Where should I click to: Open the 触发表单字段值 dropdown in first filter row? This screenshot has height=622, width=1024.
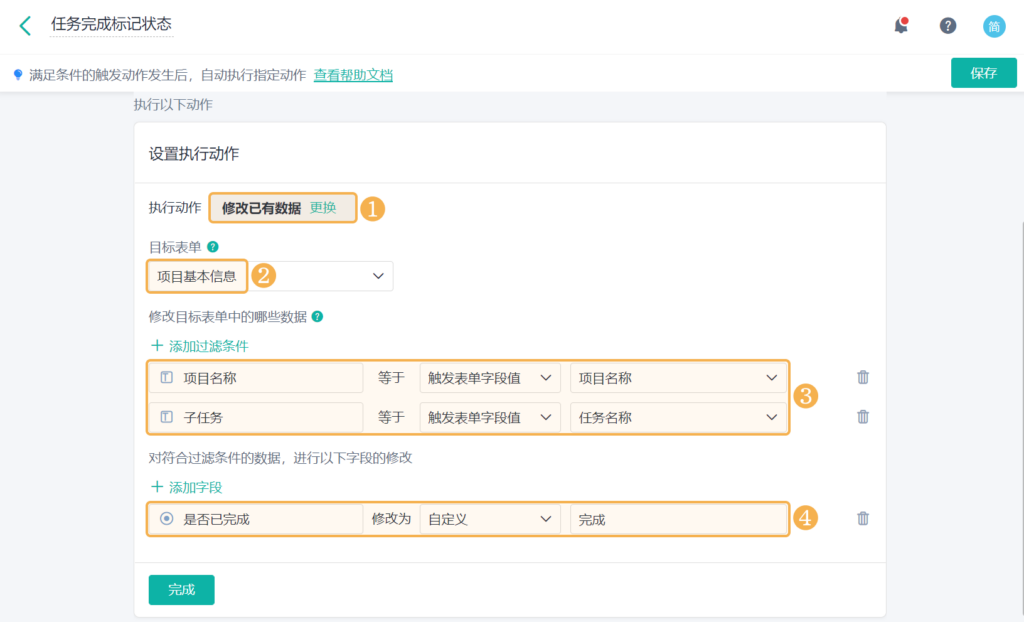tap(490, 377)
